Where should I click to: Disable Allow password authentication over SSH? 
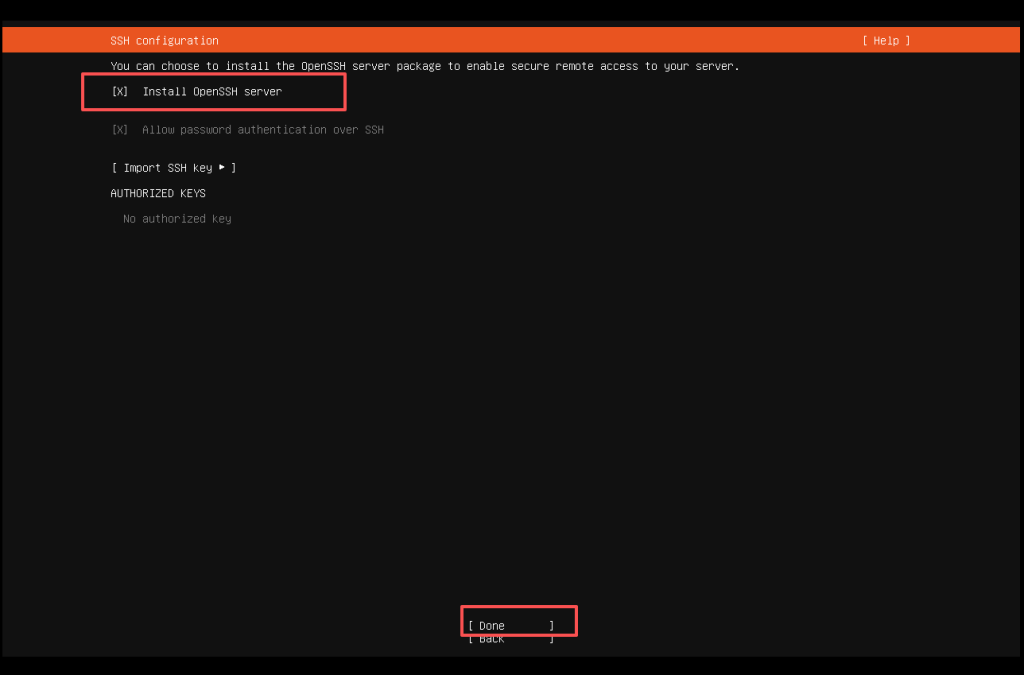119,129
